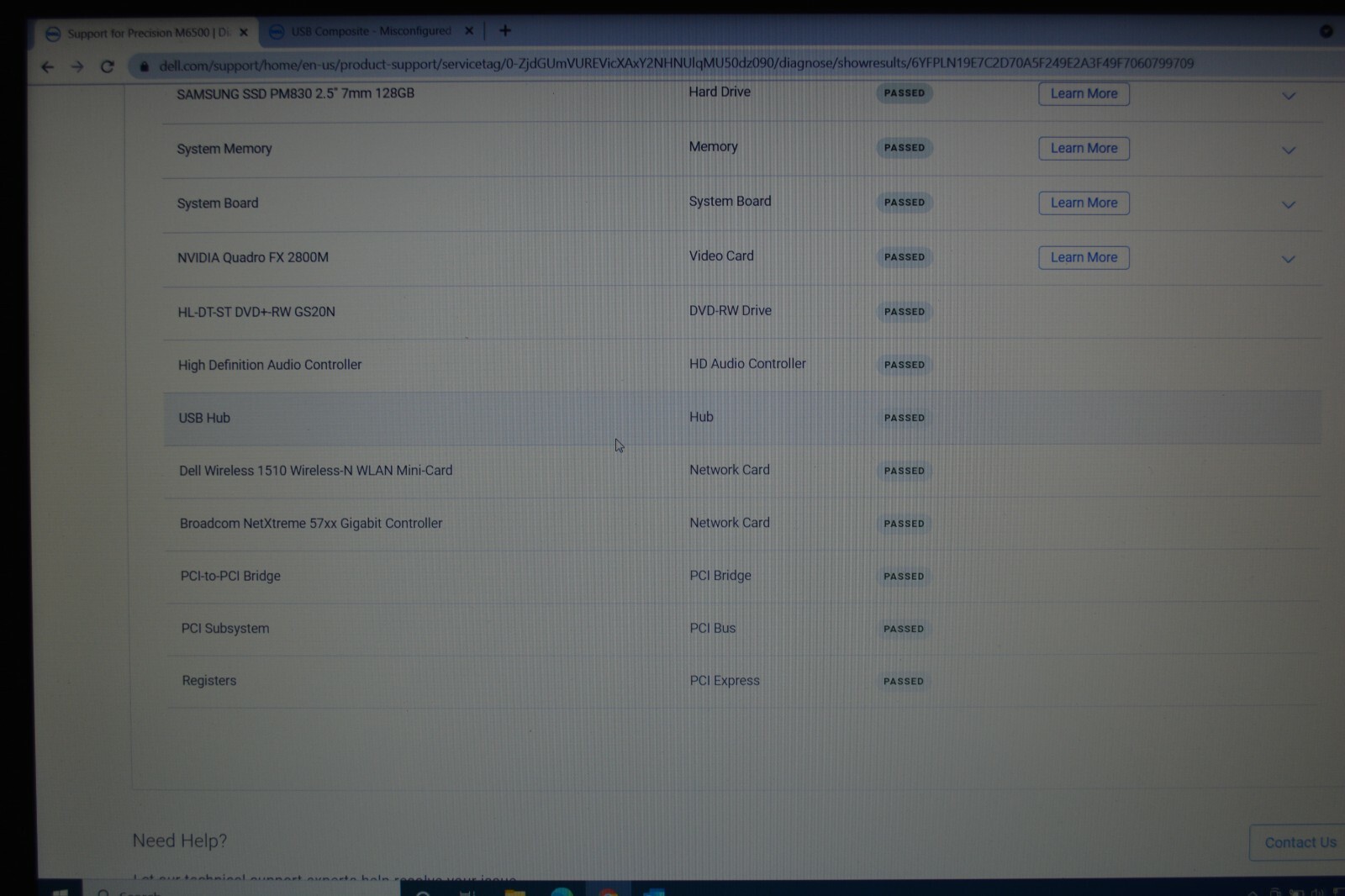Select the PCI-to-PCI Bridge entry
The image size is (1345, 896).
point(230,576)
